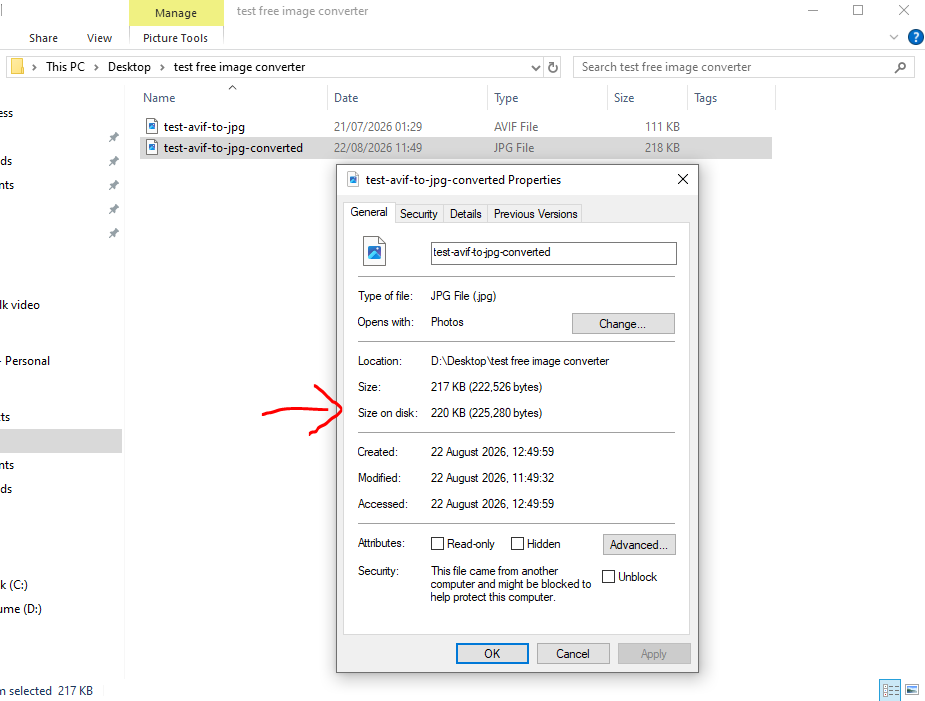Select the 'lk video' navigation item
Image resolution: width=925 pixels, height=701 pixels.
(20, 305)
